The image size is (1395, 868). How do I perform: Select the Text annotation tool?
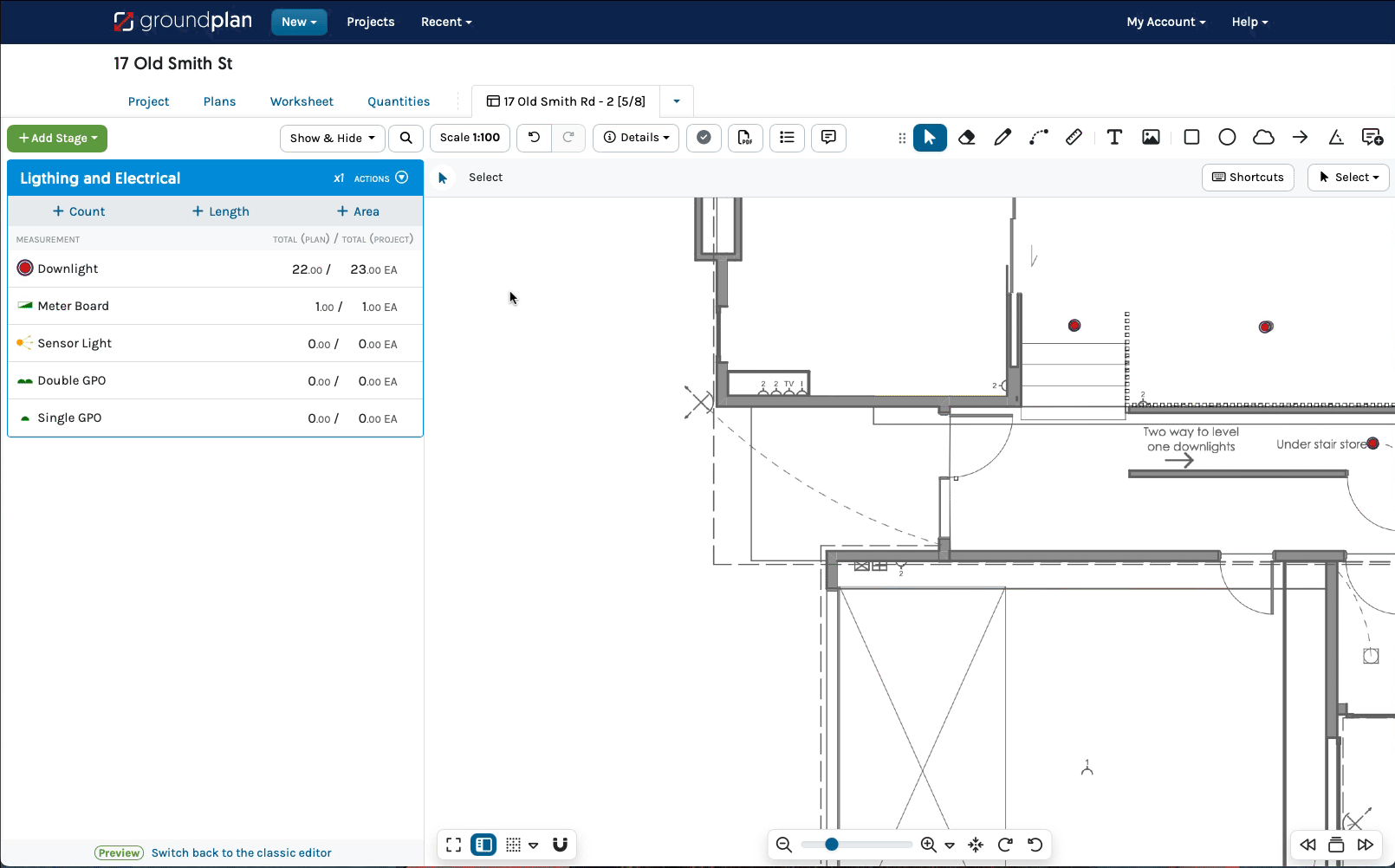(x=1114, y=138)
